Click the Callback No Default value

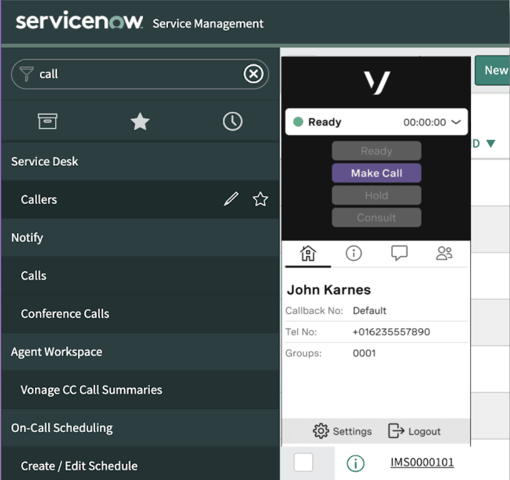click(369, 311)
